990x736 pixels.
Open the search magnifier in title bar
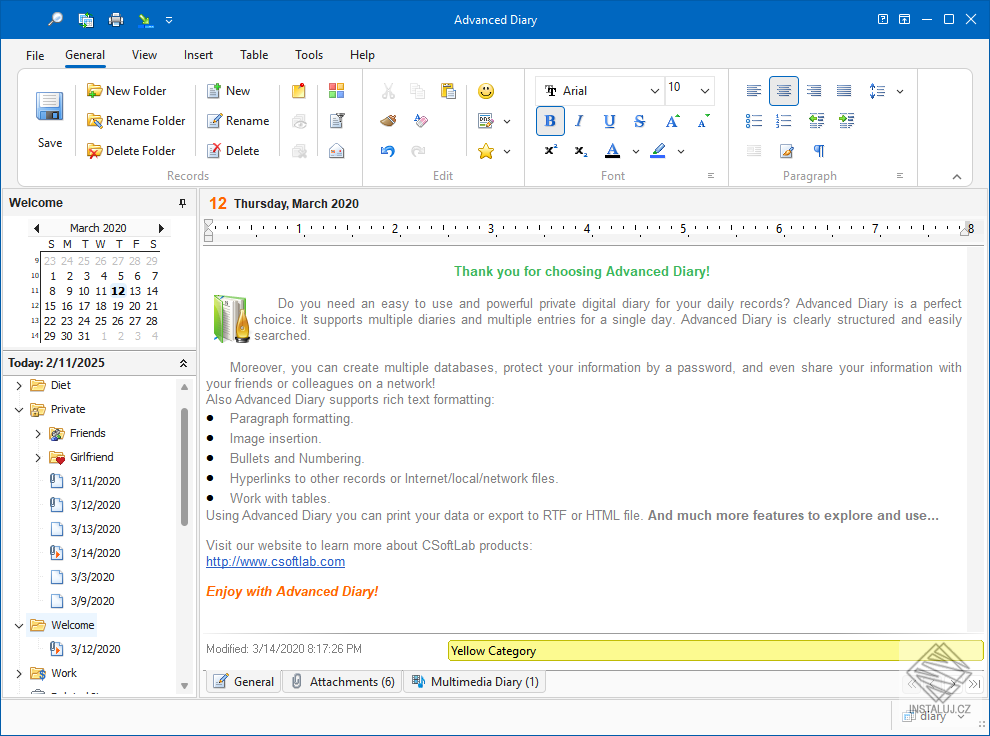[x=56, y=20]
